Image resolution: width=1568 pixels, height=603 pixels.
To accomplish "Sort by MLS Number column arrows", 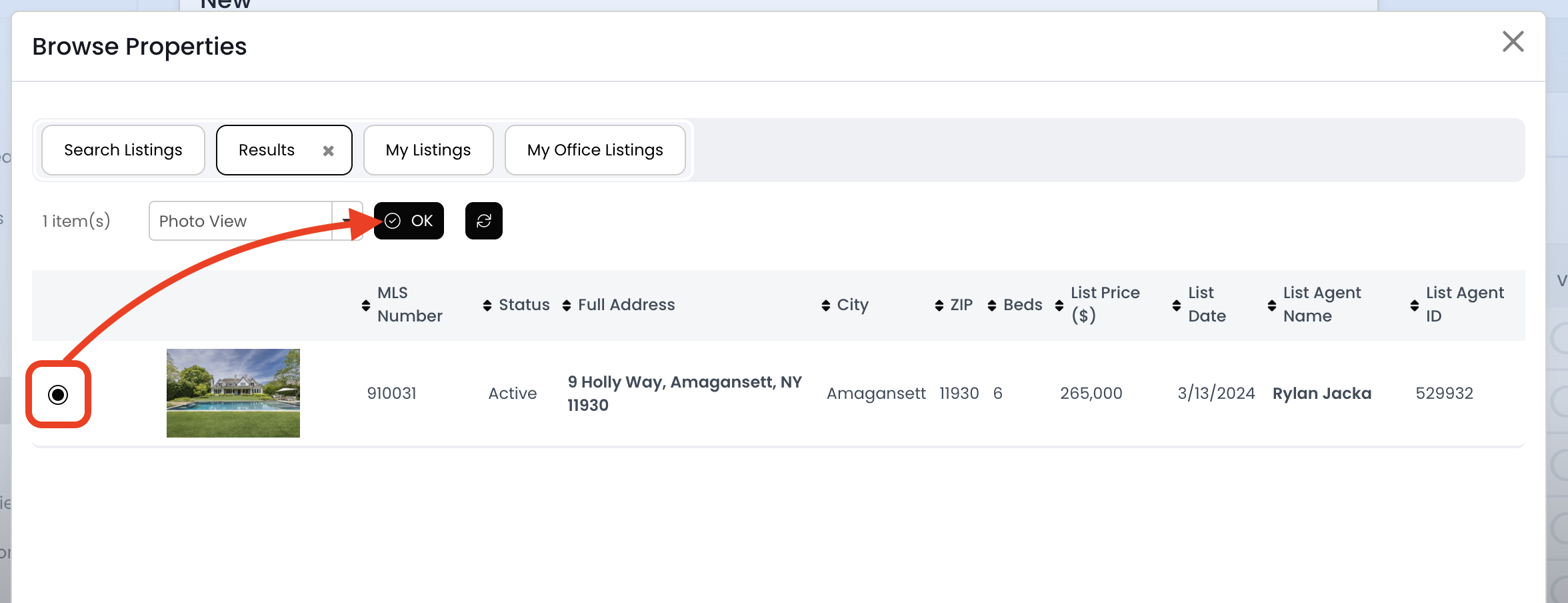I will coord(365,305).
